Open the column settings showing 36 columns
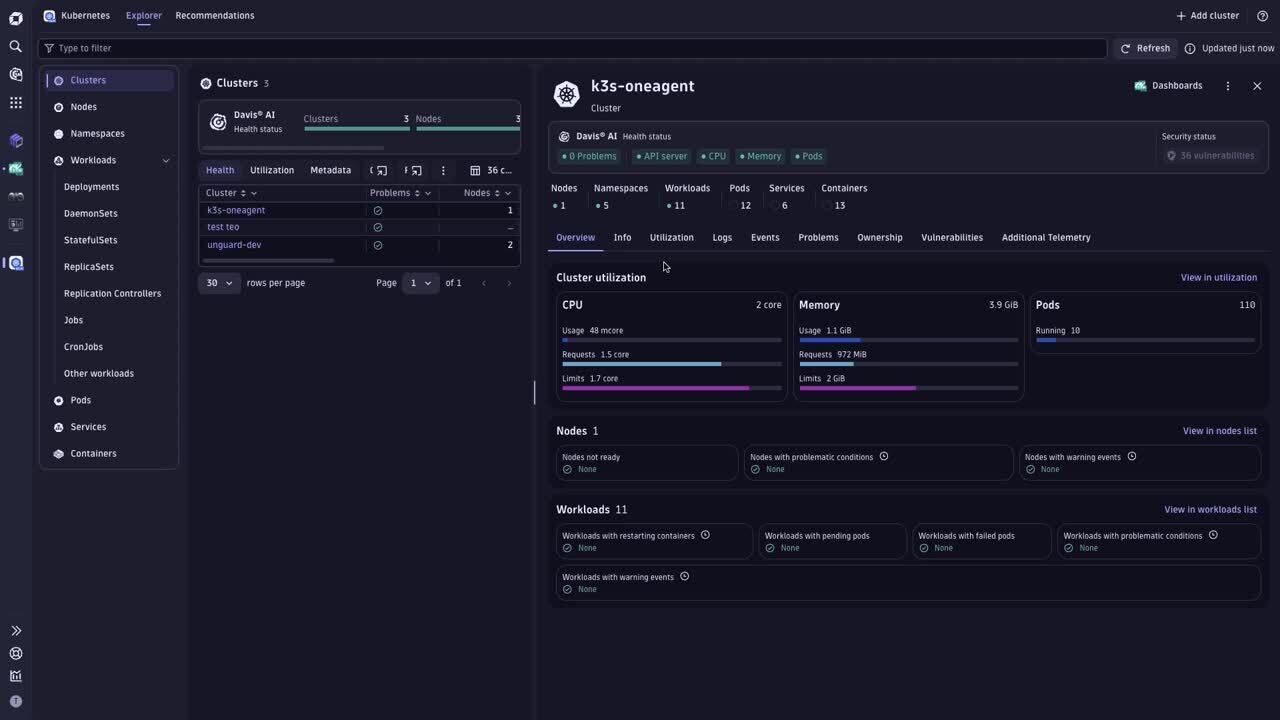1280x720 pixels. tap(491, 170)
